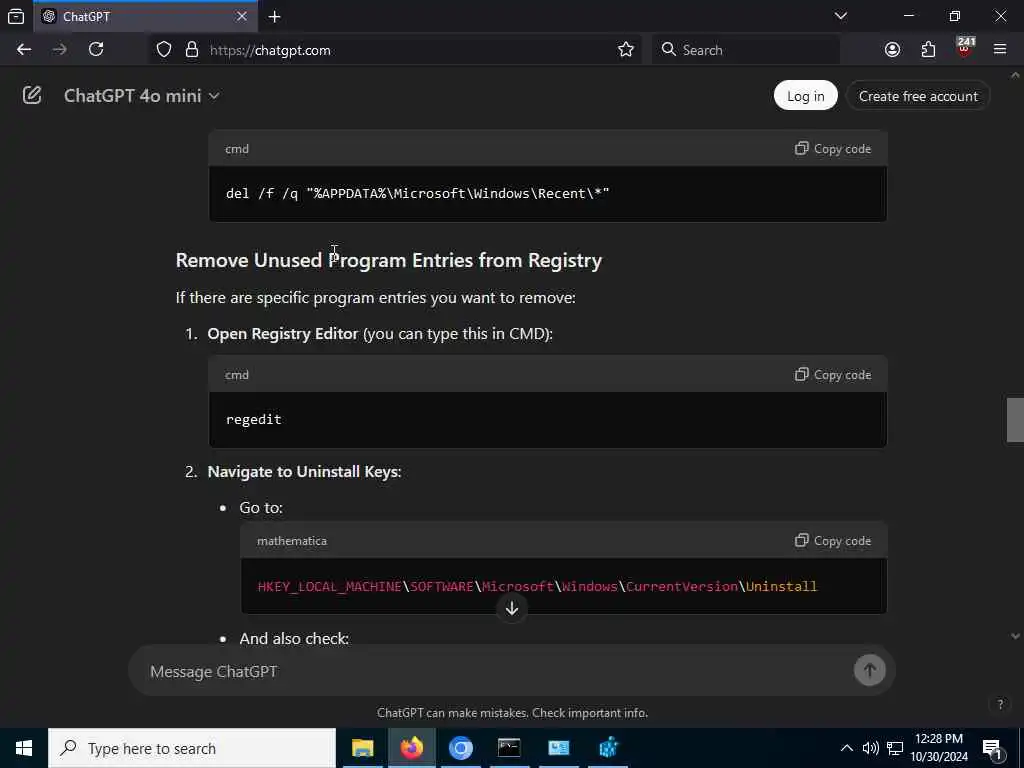Image resolution: width=1024 pixels, height=768 pixels.
Task: Copy code of the mathematica registry path
Action: [833, 541]
